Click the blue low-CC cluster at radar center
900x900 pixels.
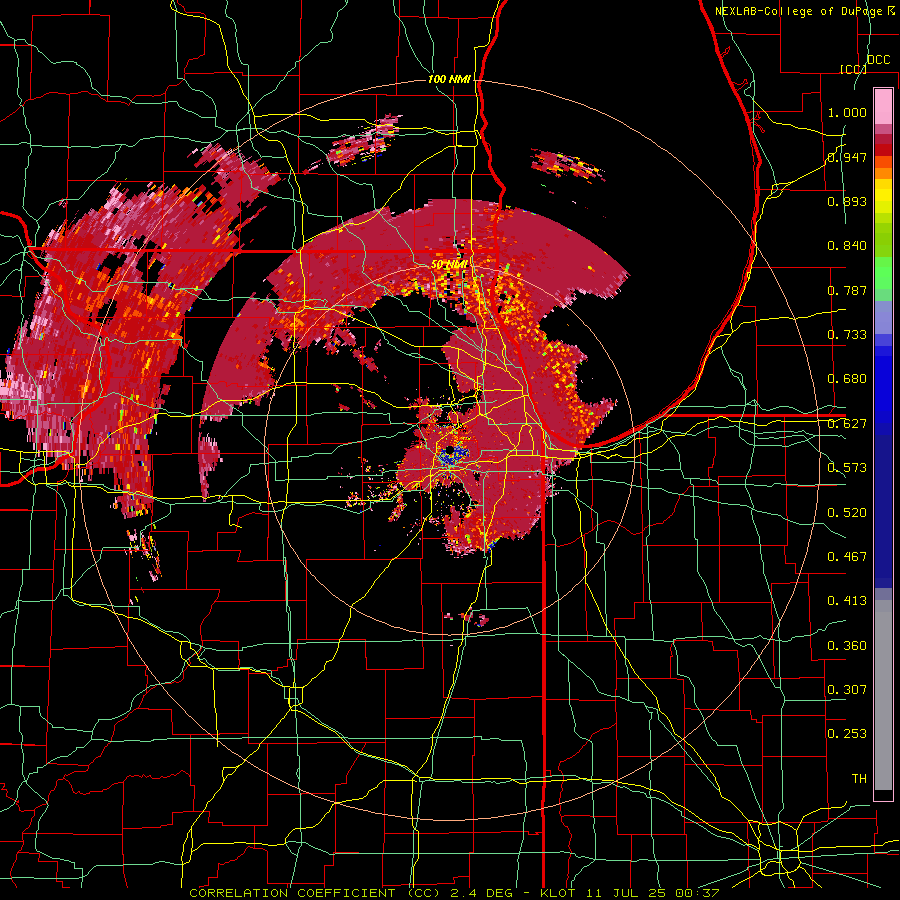point(453,456)
